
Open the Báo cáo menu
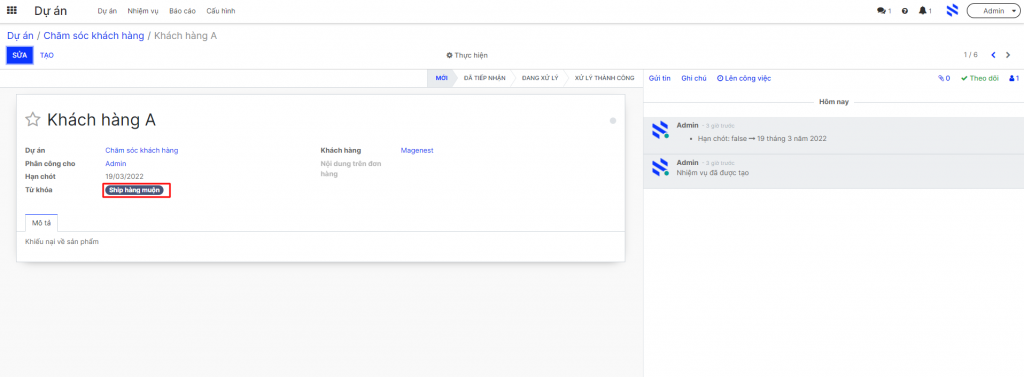(x=182, y=11)
